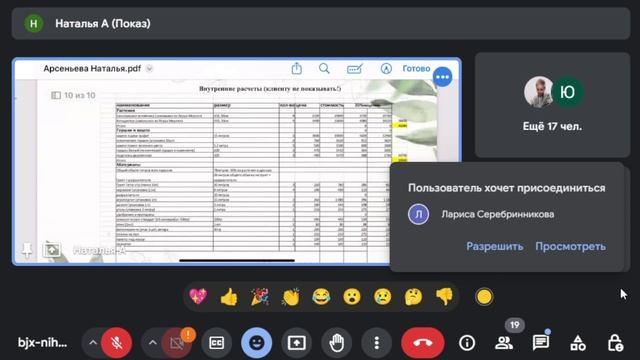Click the meeting code bjx-nih label
This screenshot has width=640, height=360.
pyautogui.click(x=42, y=343)
